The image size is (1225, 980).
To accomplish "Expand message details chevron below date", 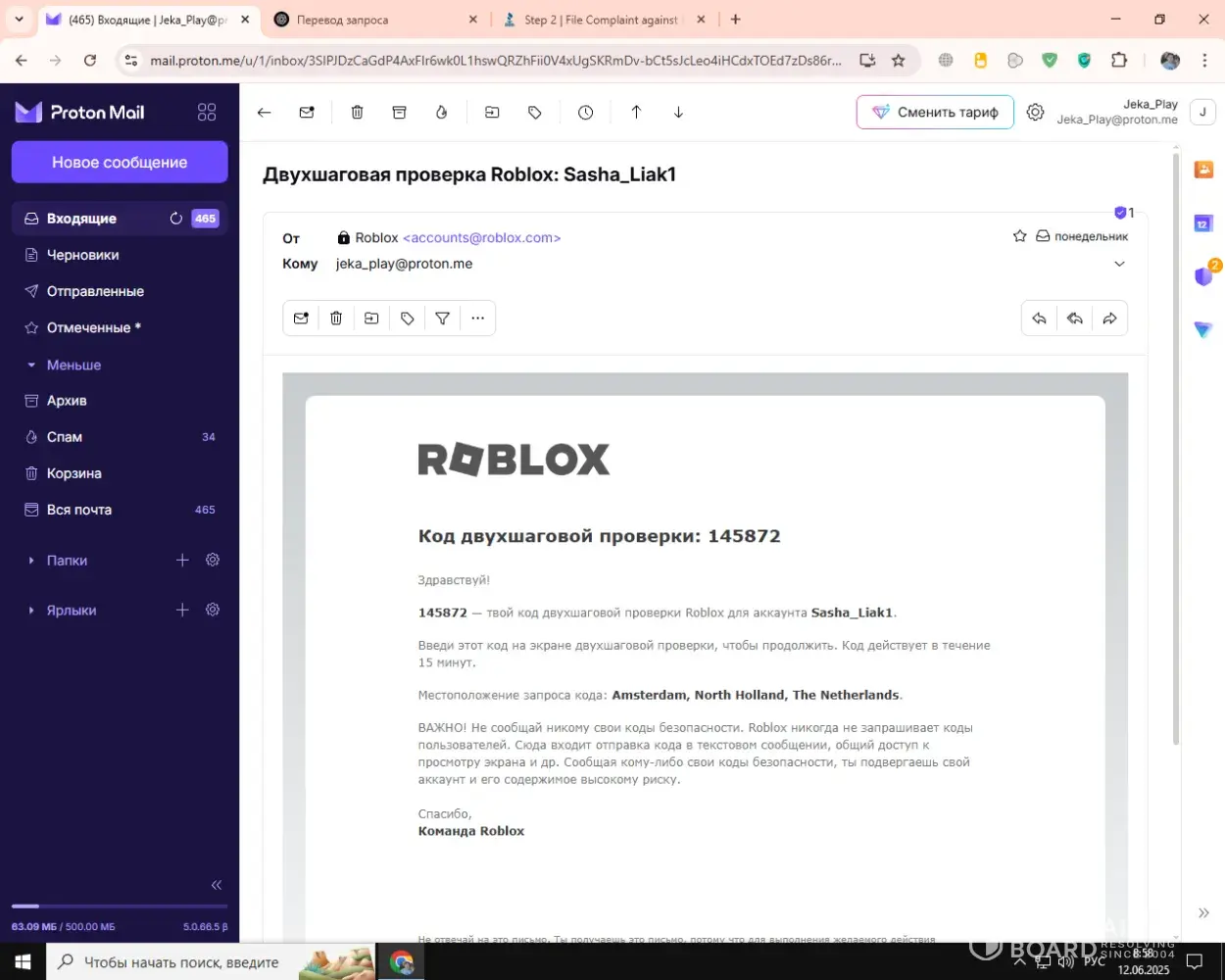I will (x=1119, y=264).
